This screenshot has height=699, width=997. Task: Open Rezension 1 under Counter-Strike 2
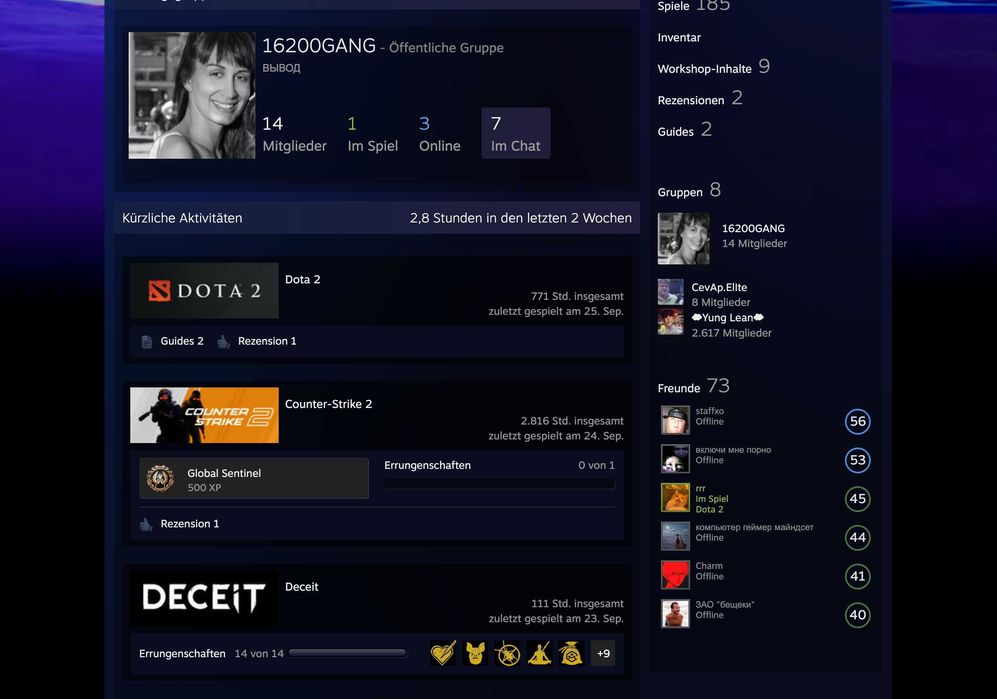[189, 523]
